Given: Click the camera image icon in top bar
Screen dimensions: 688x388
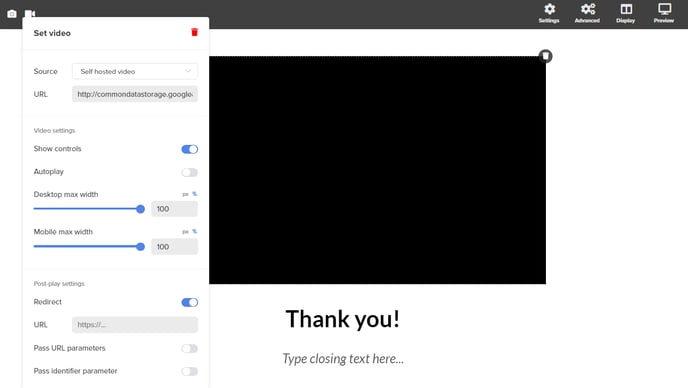Looking at the screenshot, I should coord(12,14).
